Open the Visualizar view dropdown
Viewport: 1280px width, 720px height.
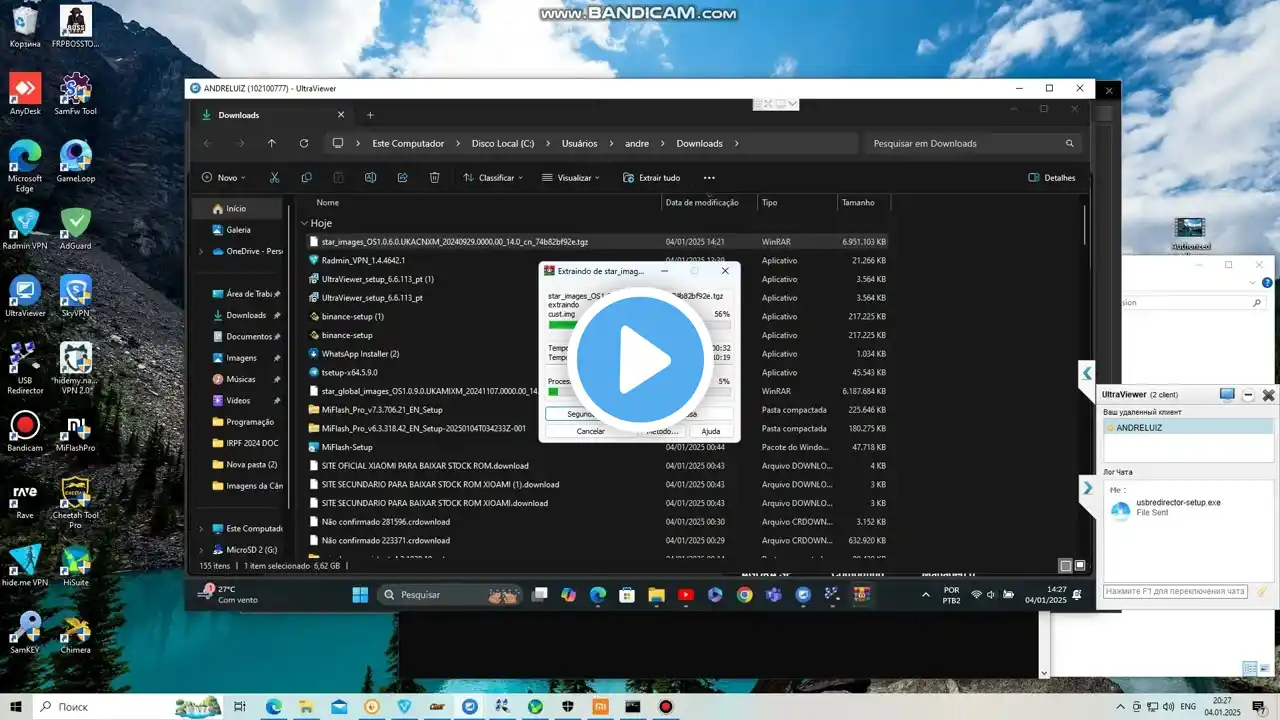tap(571, 177)
